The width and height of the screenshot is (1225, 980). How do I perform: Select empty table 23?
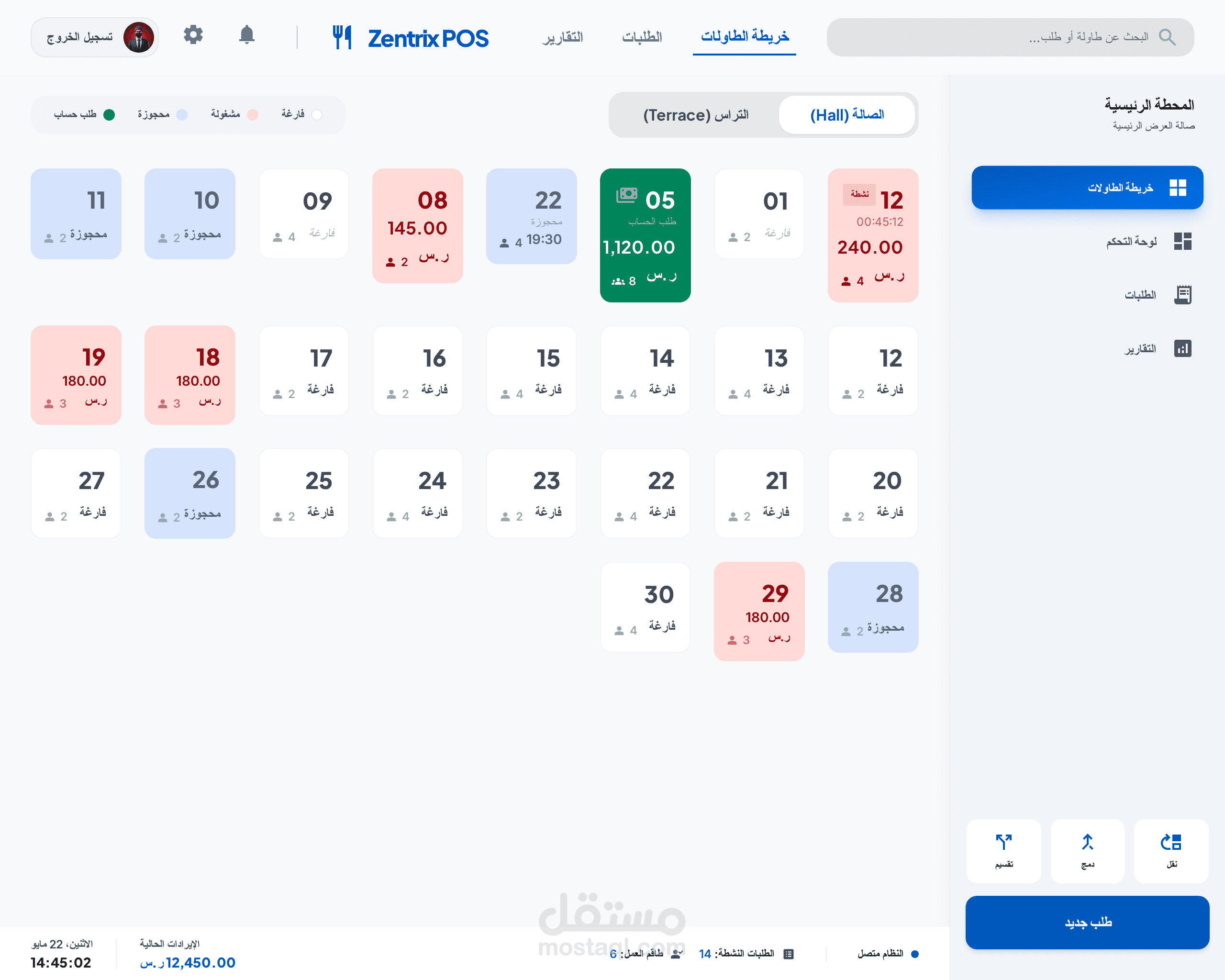(x=531, y=493)
